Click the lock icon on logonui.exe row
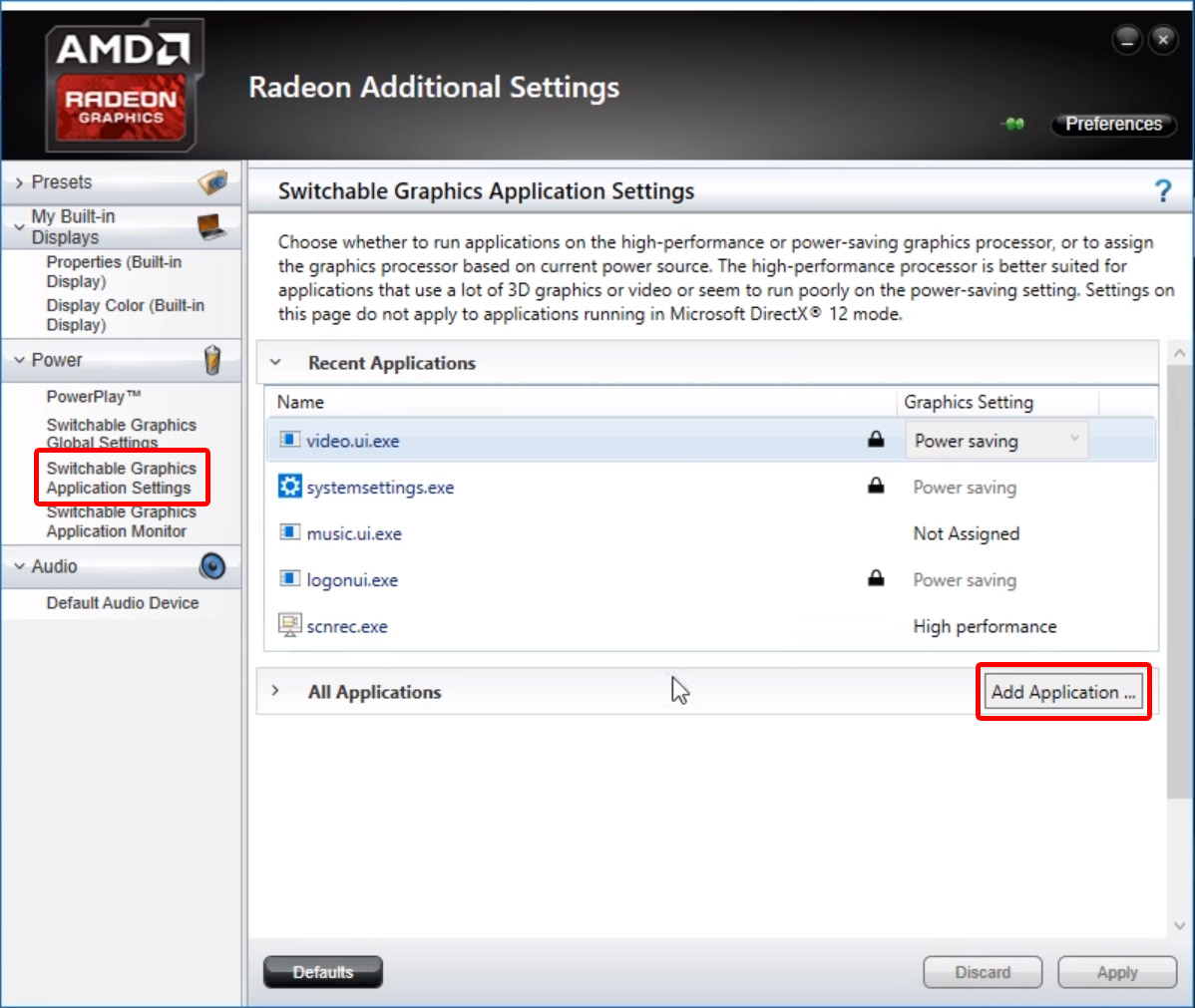Viewport: 1195px width, 1008px height. point(877,578)
